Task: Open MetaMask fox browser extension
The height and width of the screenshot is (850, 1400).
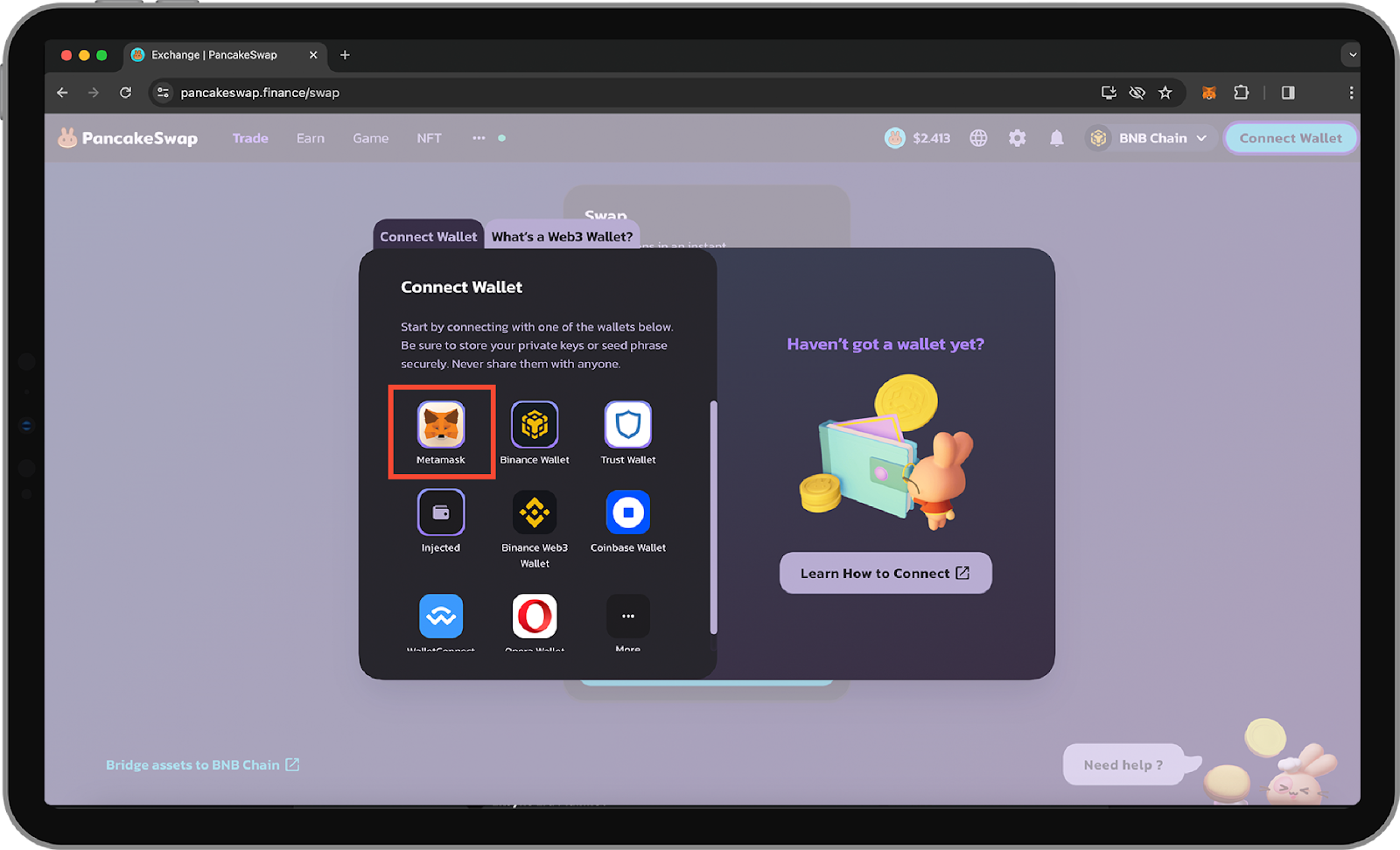Action: [x=1209, y=93]
